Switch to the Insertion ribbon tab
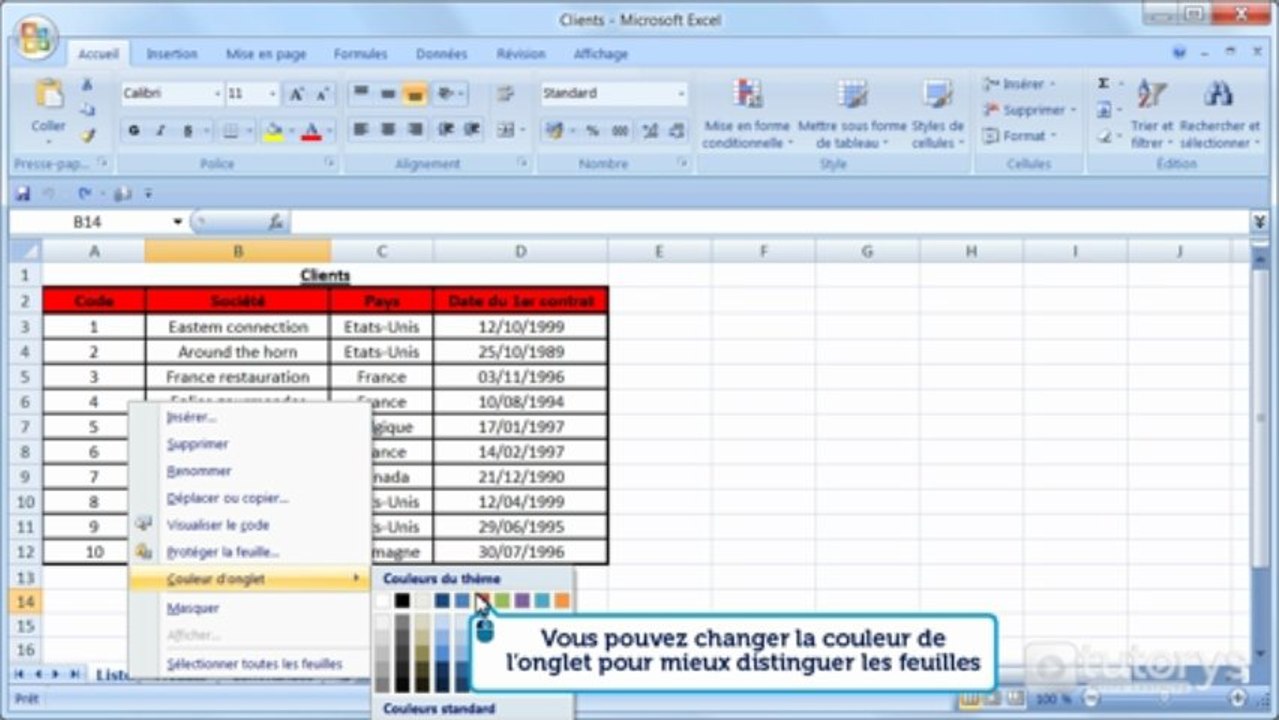 [172, 54]
